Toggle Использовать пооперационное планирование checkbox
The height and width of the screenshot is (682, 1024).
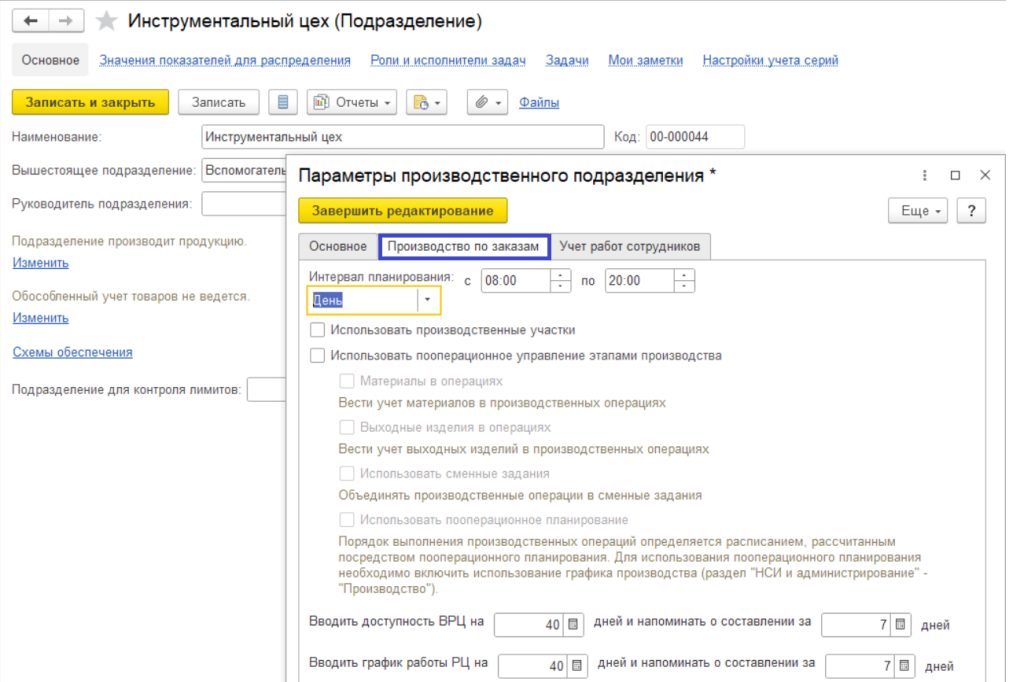(347, 520)
